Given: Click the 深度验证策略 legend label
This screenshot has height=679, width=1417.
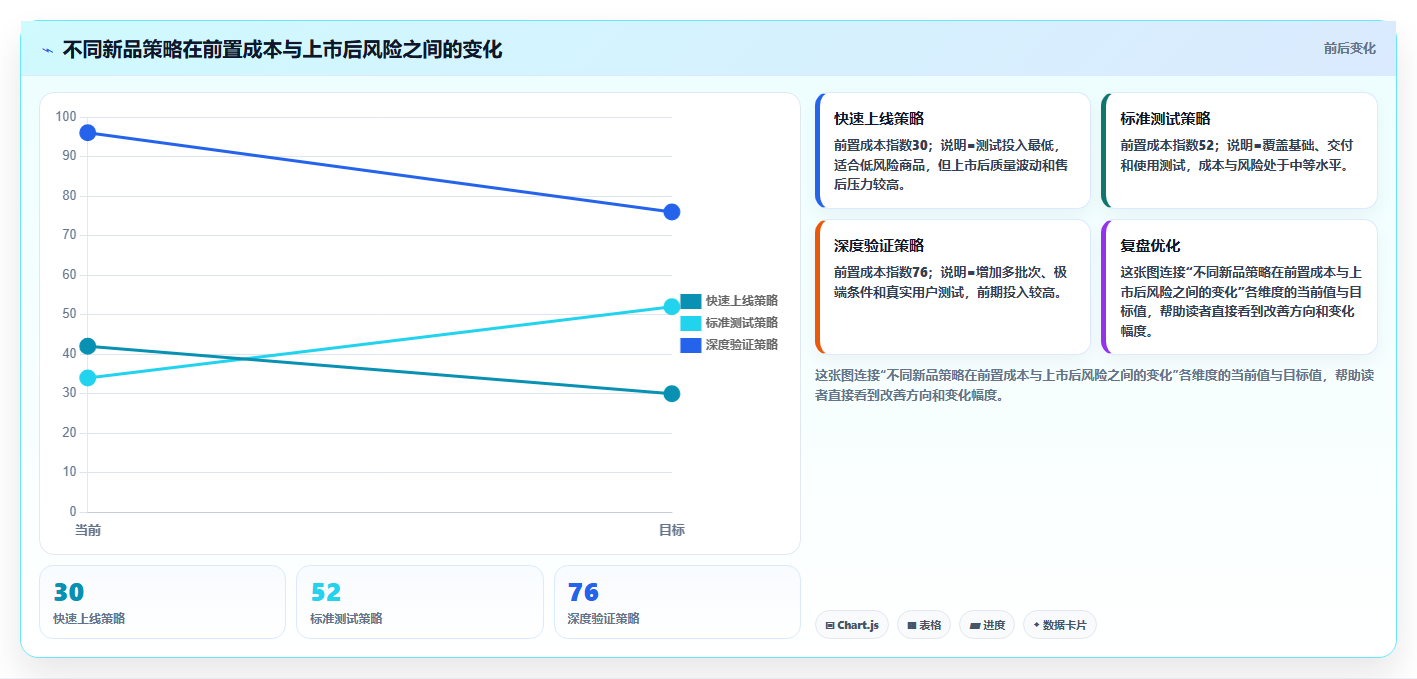Looking at the screenshot, I should [x=742, y=345].
